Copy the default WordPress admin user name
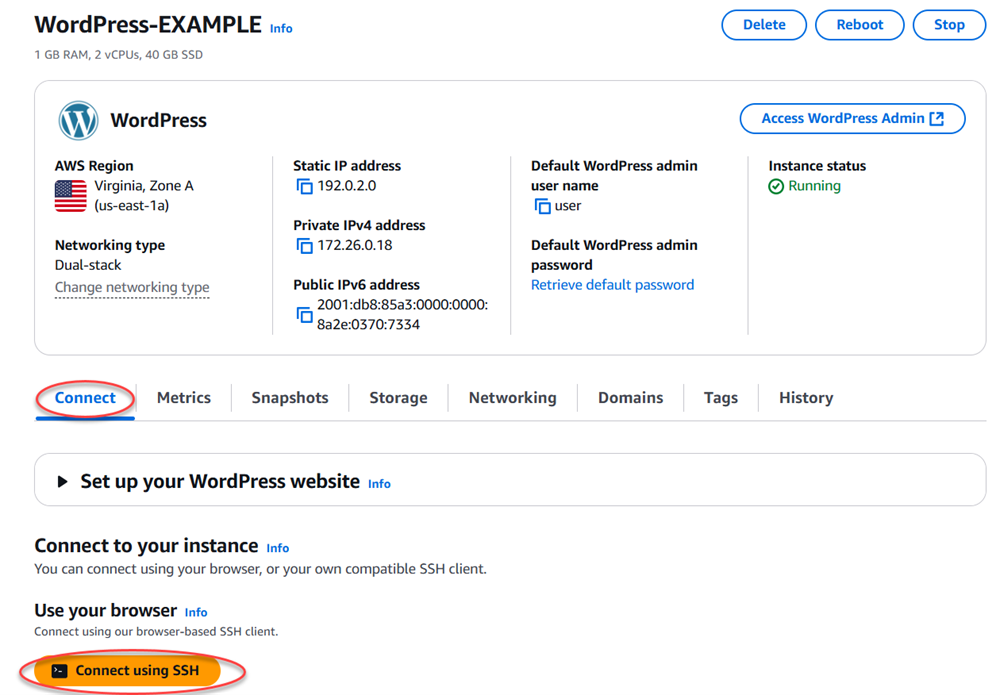1000x695 pixels. (542, 206)
